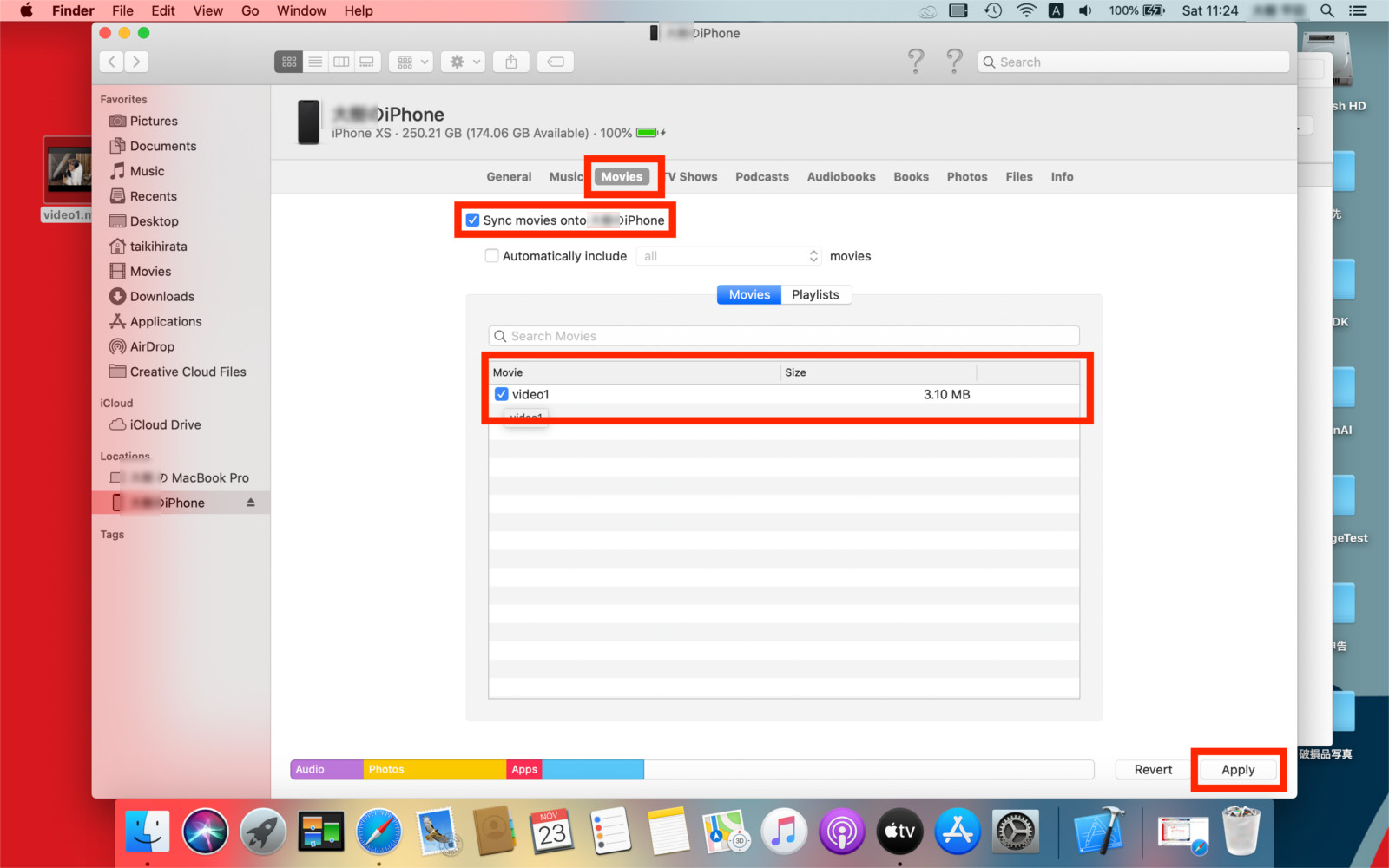Uncheck Sync movies onto iPhone
1389x868 pixels.
(x=473, y=220)
